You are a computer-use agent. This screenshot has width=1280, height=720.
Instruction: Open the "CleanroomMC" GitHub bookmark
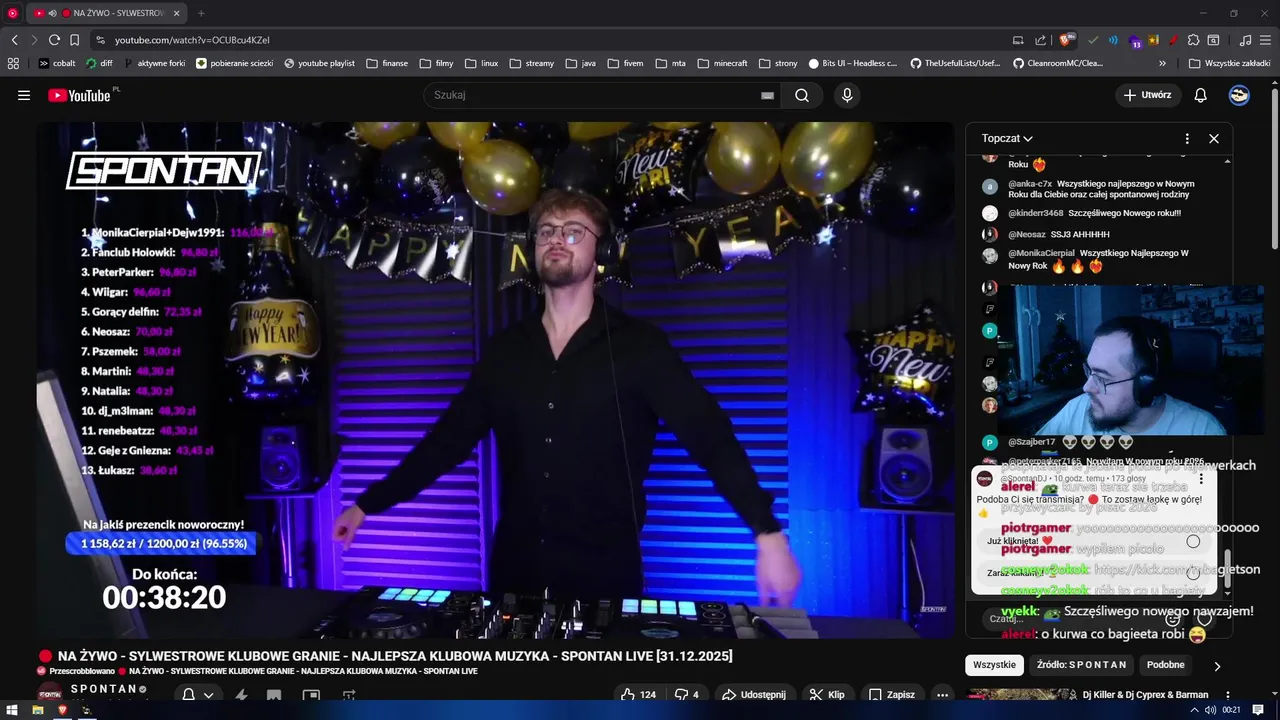[x=1058, y=63]
